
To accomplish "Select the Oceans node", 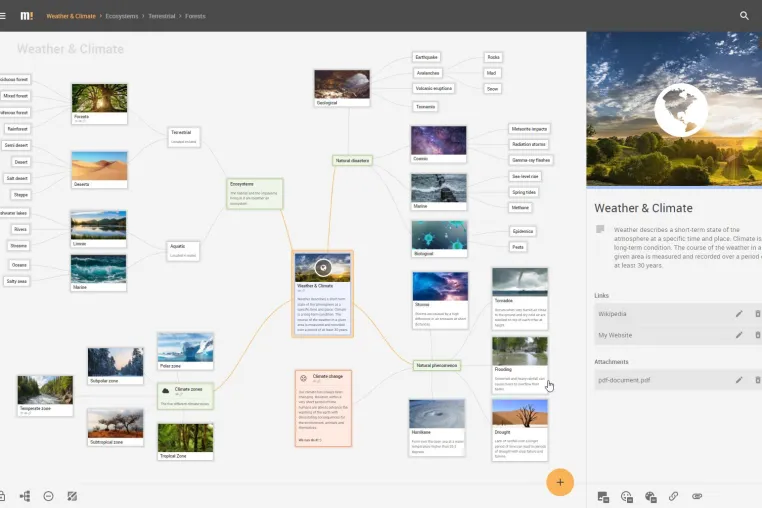I will (x=19, y=265).
